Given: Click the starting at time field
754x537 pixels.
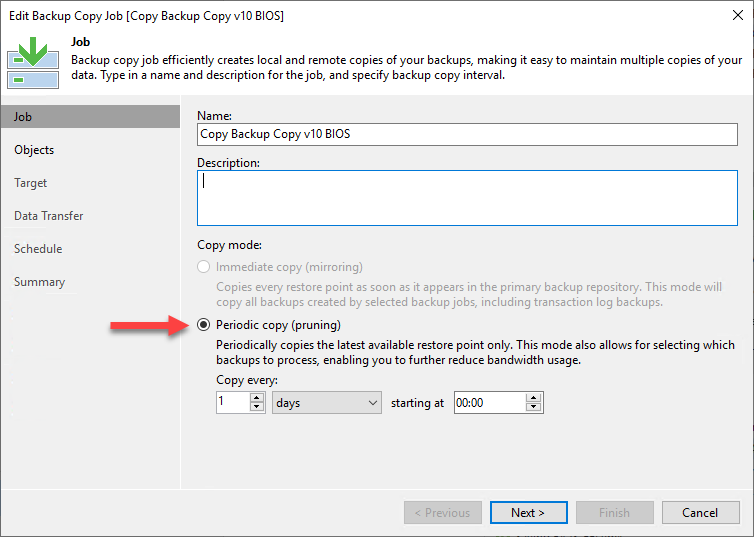Looking at the screenshot, I should tap(490, 402).
